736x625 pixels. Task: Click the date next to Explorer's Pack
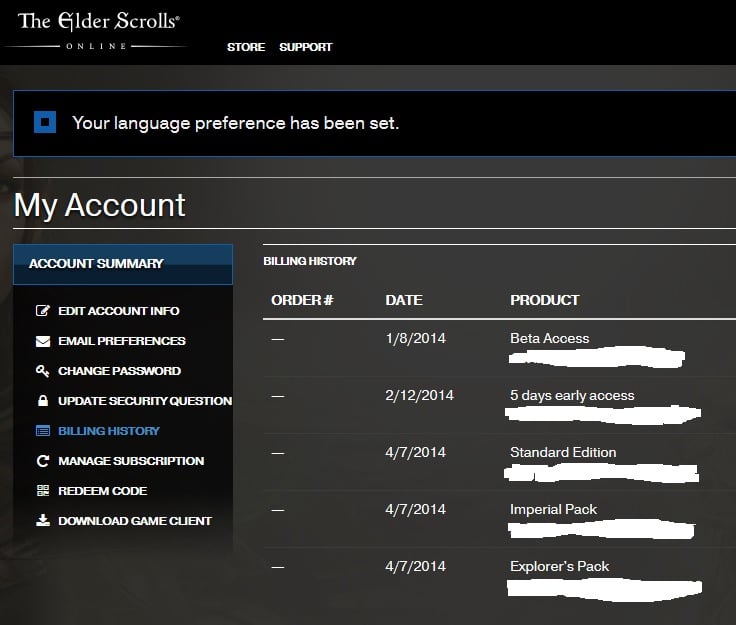415,566
